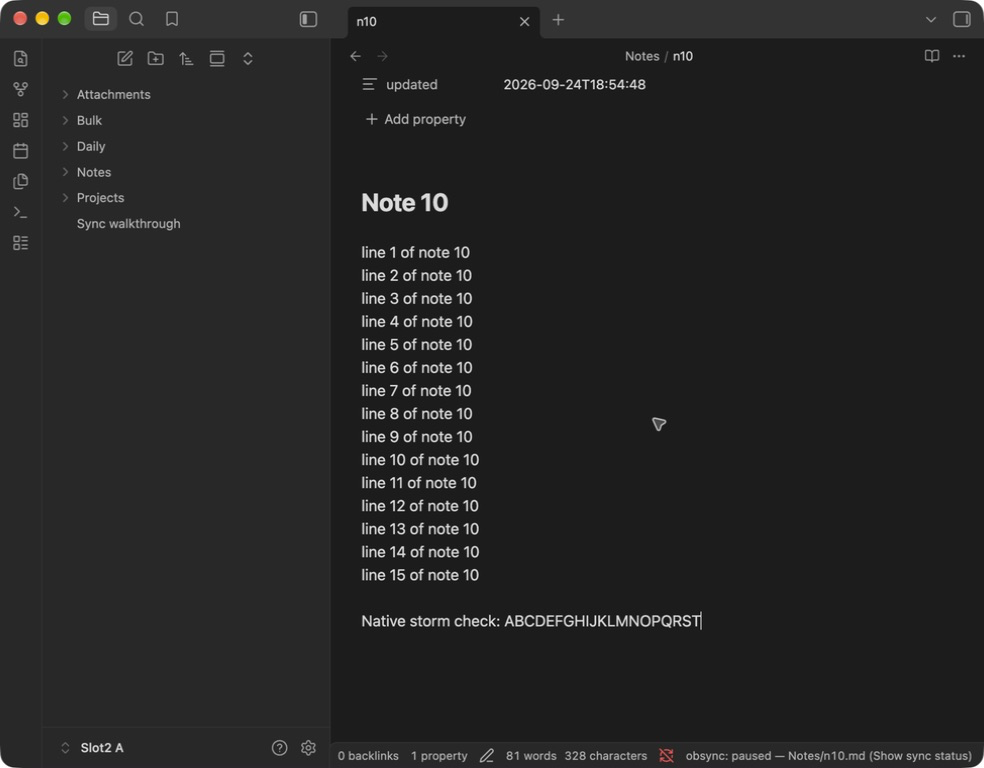The image size is (984, 768).
Task: Change the file sort order
Action: tap(186, 58)
